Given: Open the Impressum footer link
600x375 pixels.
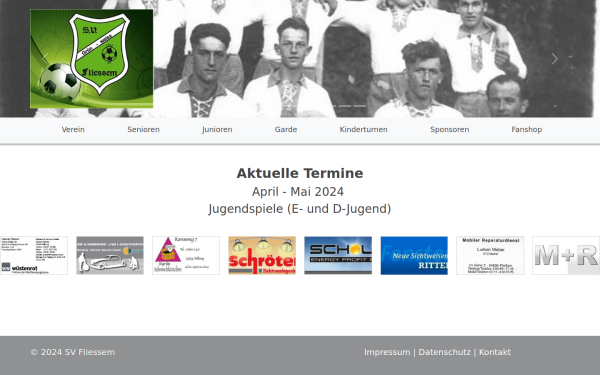Looking at the screenshot, I should [387, 352].
